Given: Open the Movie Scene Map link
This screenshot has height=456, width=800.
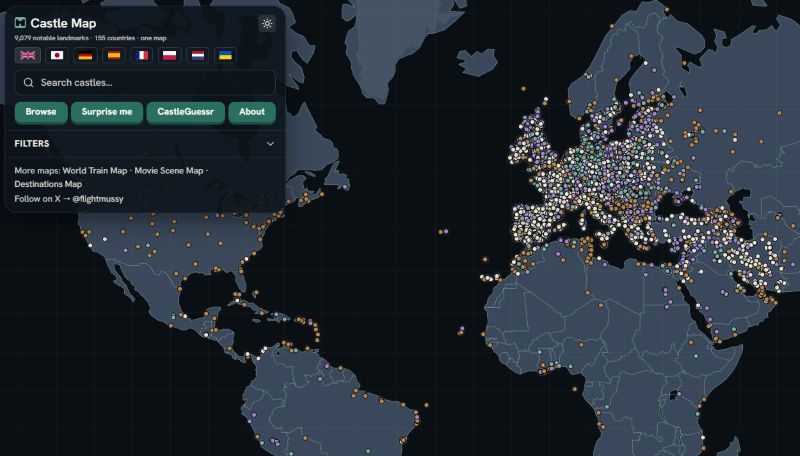Looking at the screenshot, I should (169, 171).
